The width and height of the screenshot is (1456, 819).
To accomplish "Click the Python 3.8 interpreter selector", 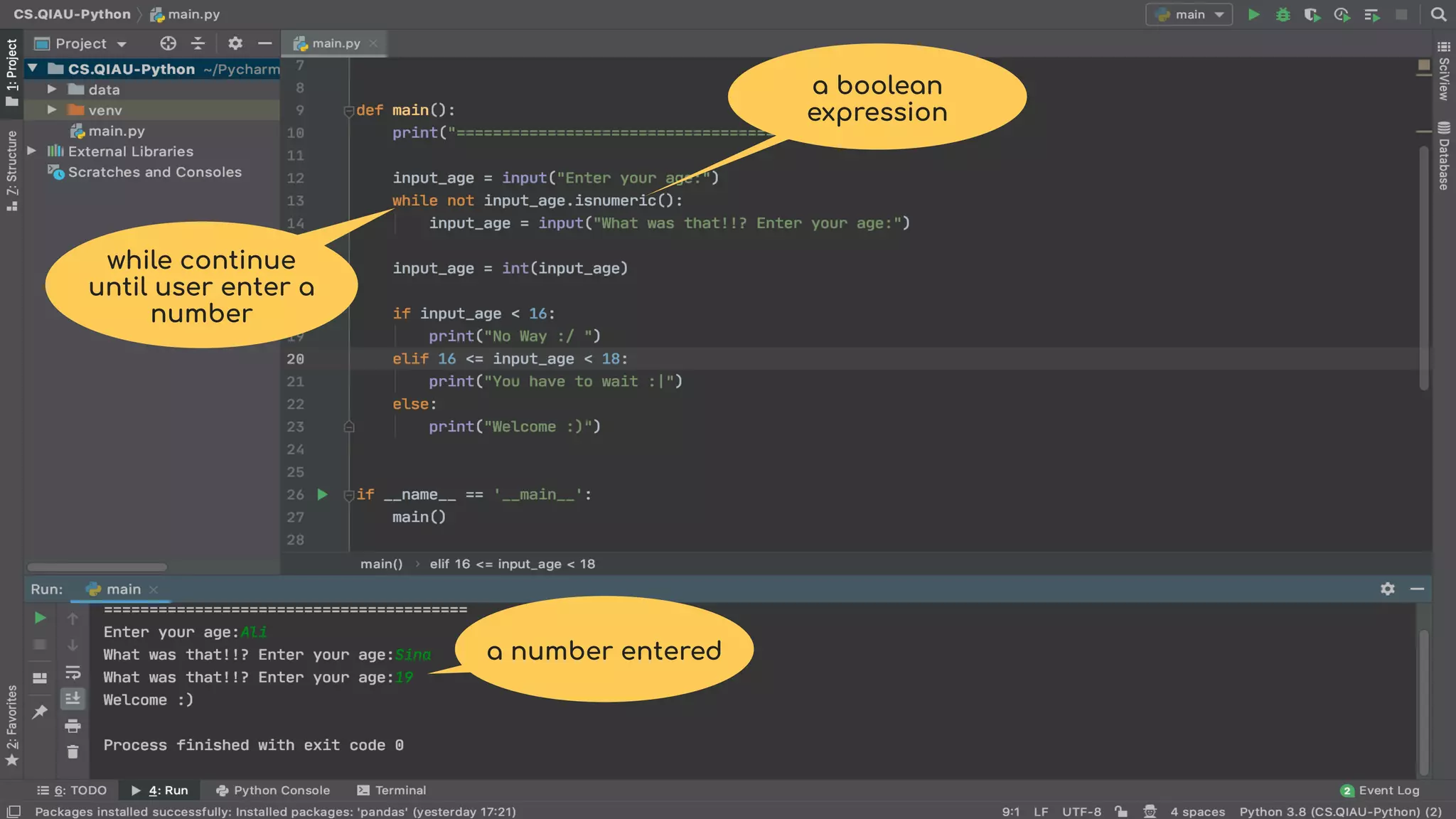I will pyautogui.click(x=1340, y=811).
